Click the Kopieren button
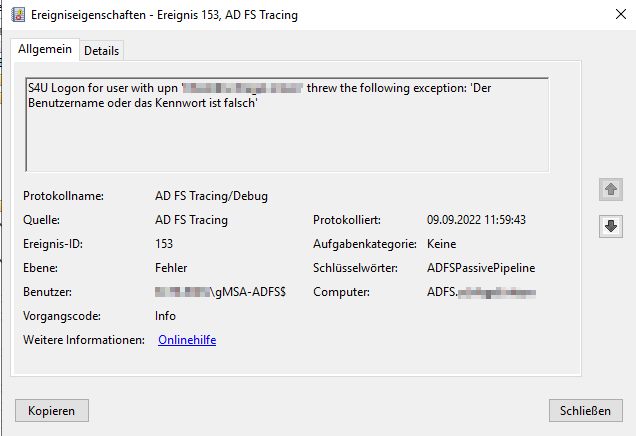Screen dimensions: 636x436 tap(52, 410)
